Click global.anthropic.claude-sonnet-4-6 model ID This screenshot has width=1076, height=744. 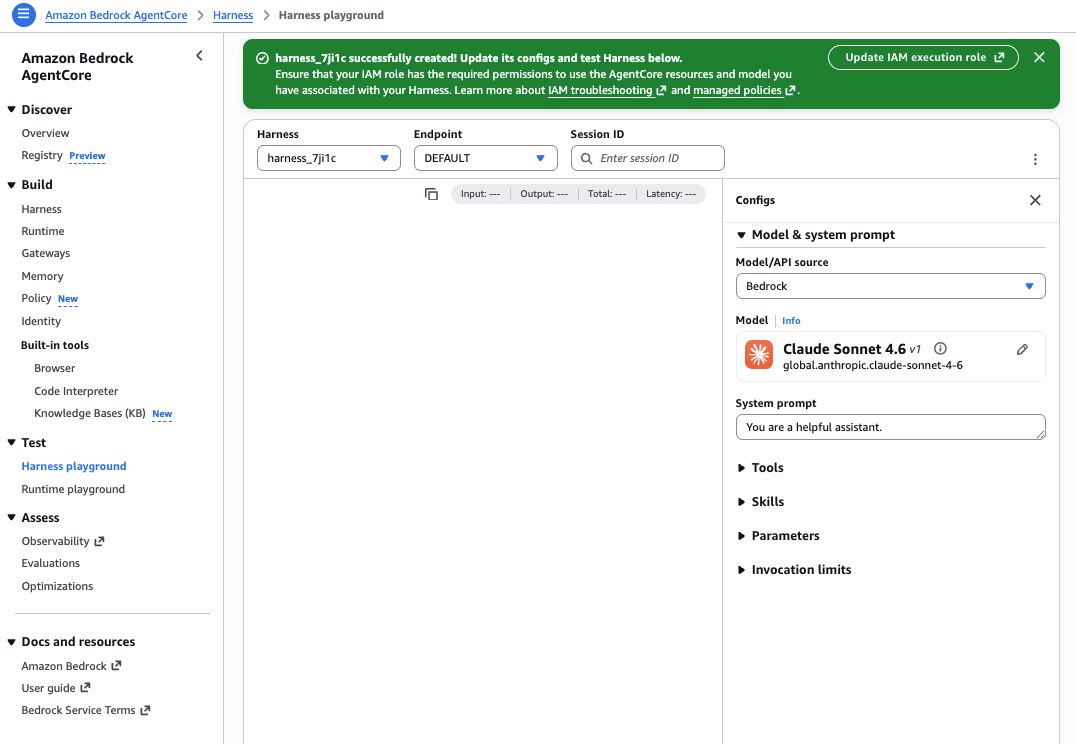click(x=872, y=365)
